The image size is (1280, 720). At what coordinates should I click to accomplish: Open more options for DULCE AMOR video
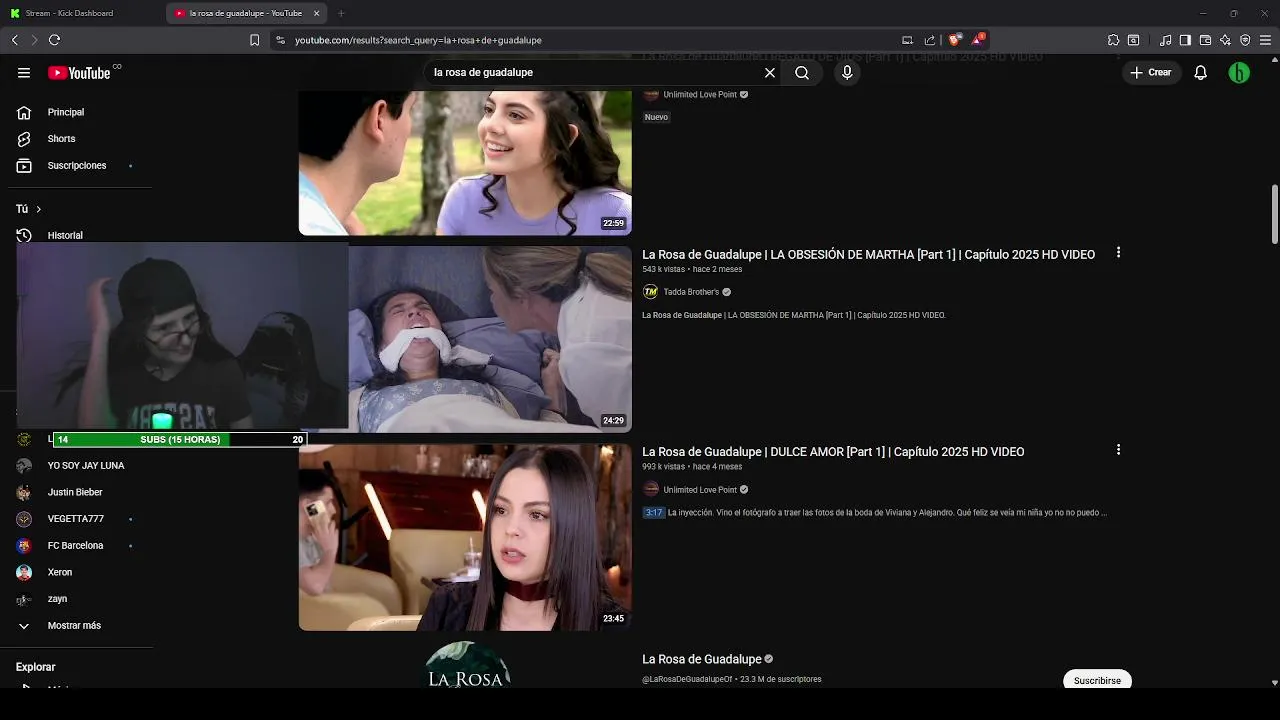point(1118,450)
